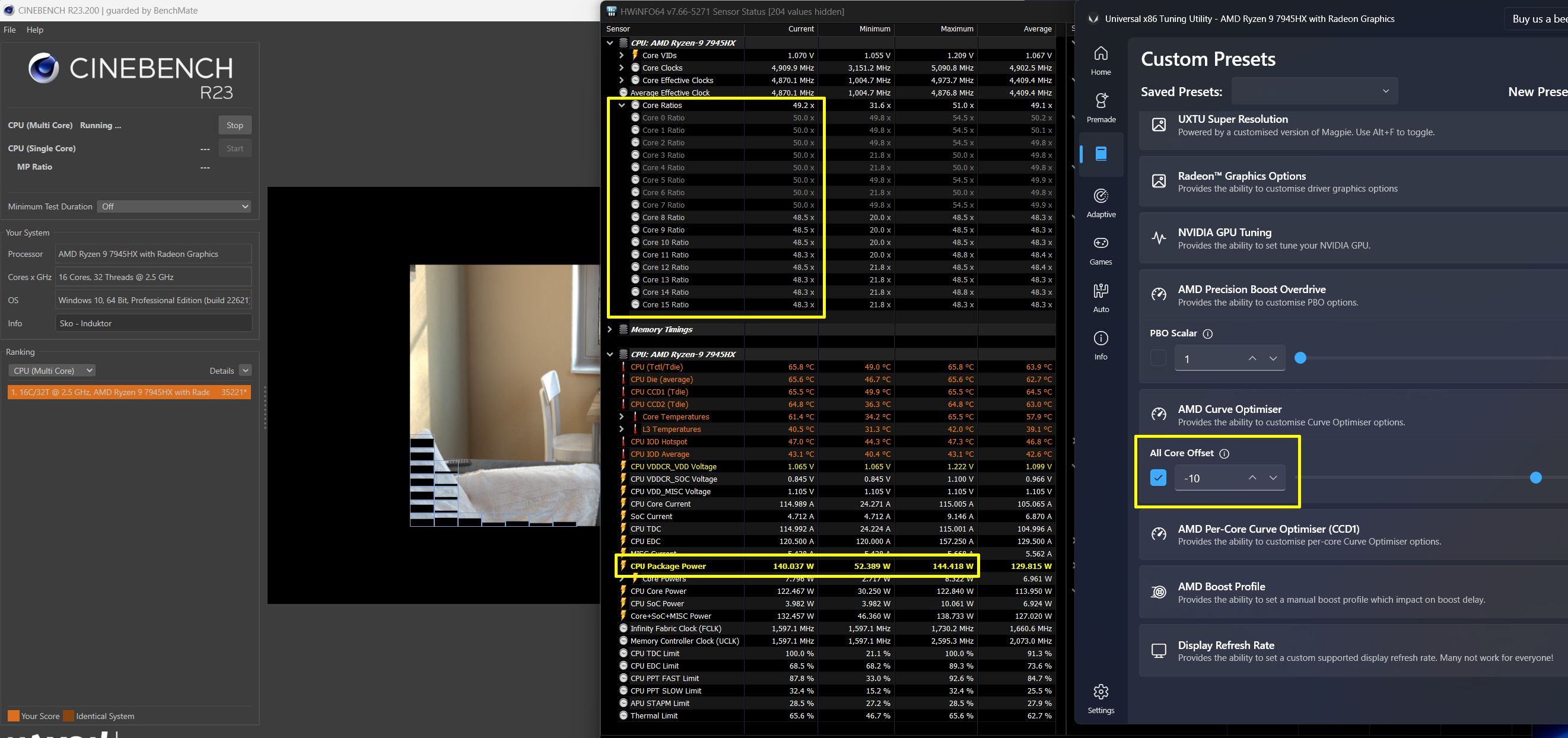Click the Info field containing Sko - Induktor
Screen dimensions: 1568x738
154,323
